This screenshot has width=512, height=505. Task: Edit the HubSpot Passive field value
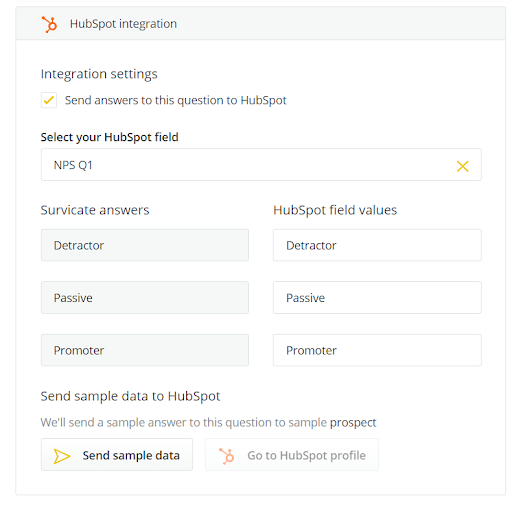tap(377, 298)
